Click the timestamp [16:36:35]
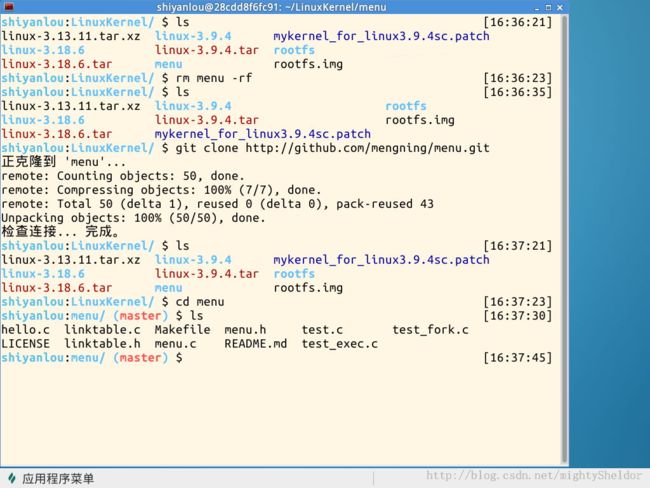 pyautogui.click(x=518, y=92)
